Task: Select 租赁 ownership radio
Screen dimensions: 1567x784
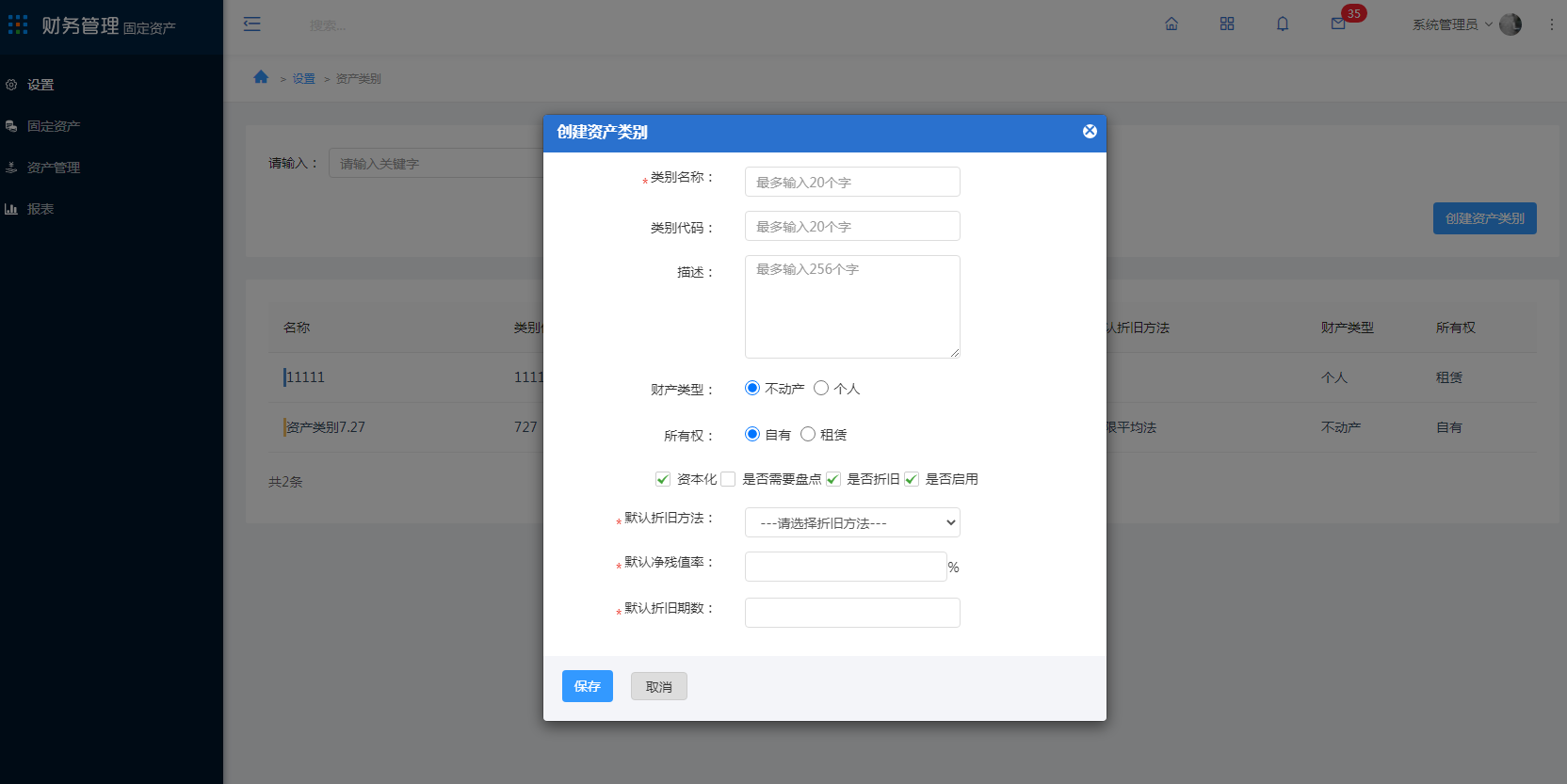Action: (x=808, y=434)
